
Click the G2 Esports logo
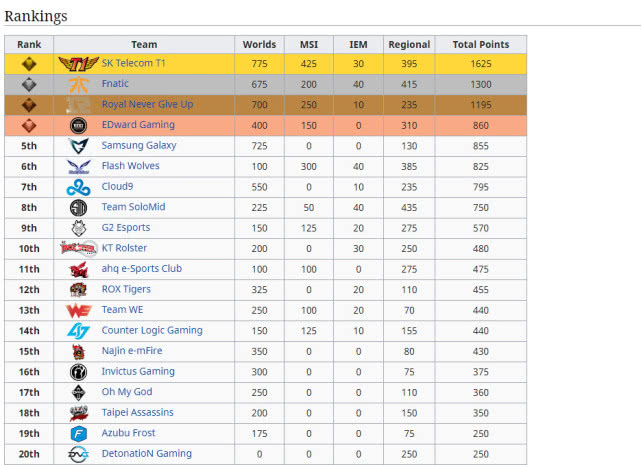[x=78, y=228]
